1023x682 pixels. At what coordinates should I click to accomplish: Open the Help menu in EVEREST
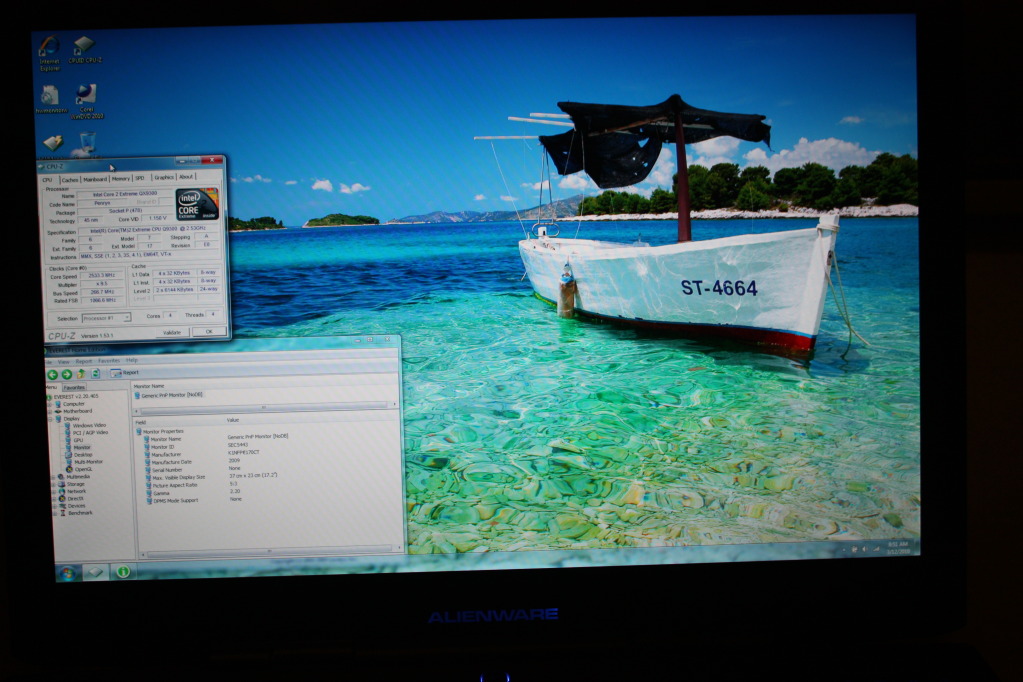[x=132, y=360]
